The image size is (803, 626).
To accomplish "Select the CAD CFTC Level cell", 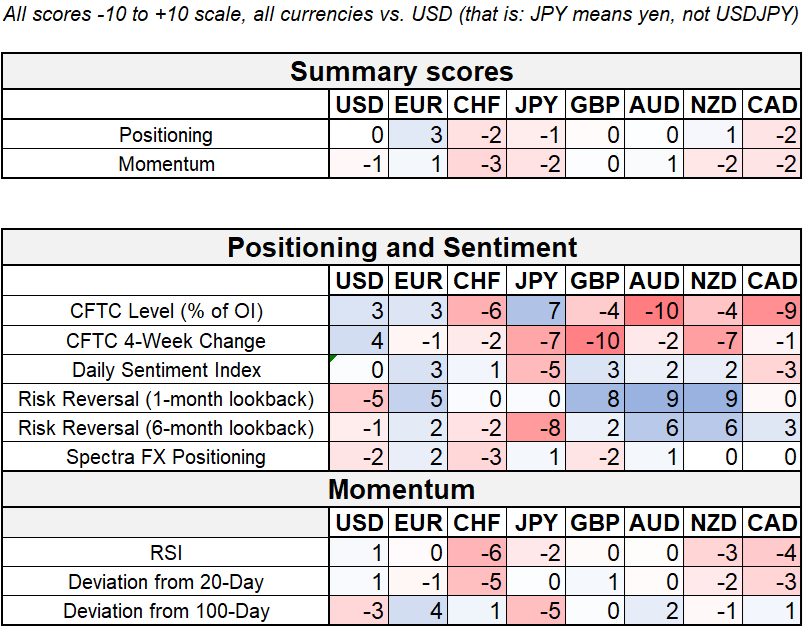I will 772,311.
